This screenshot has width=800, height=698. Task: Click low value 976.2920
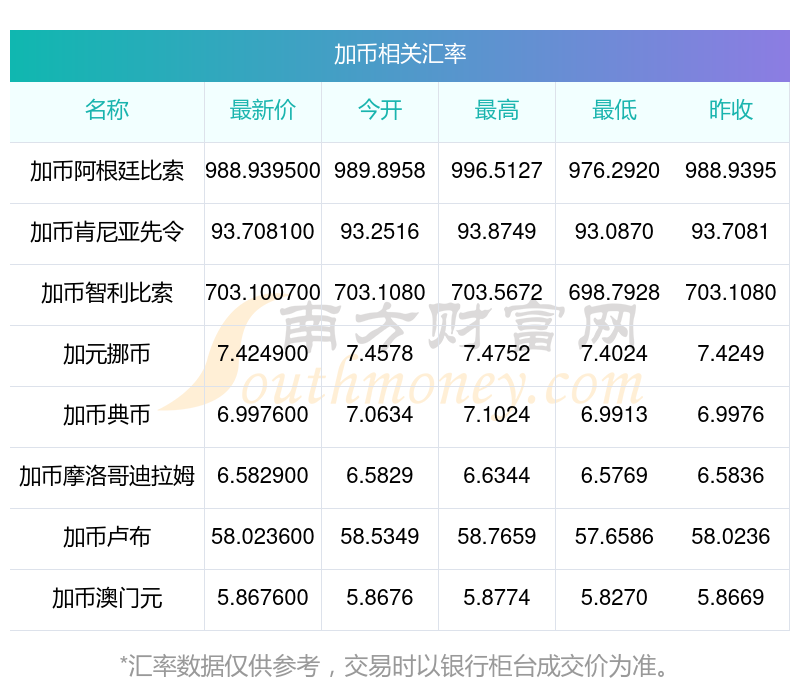tap(614, 170)
